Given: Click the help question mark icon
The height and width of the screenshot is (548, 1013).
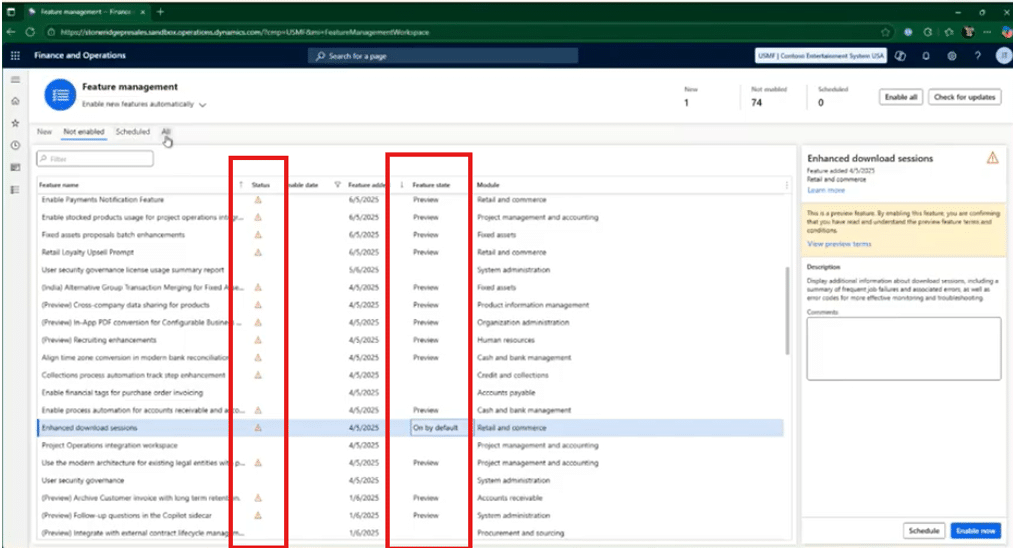Looking at the screenshot, I should (976, 56).
